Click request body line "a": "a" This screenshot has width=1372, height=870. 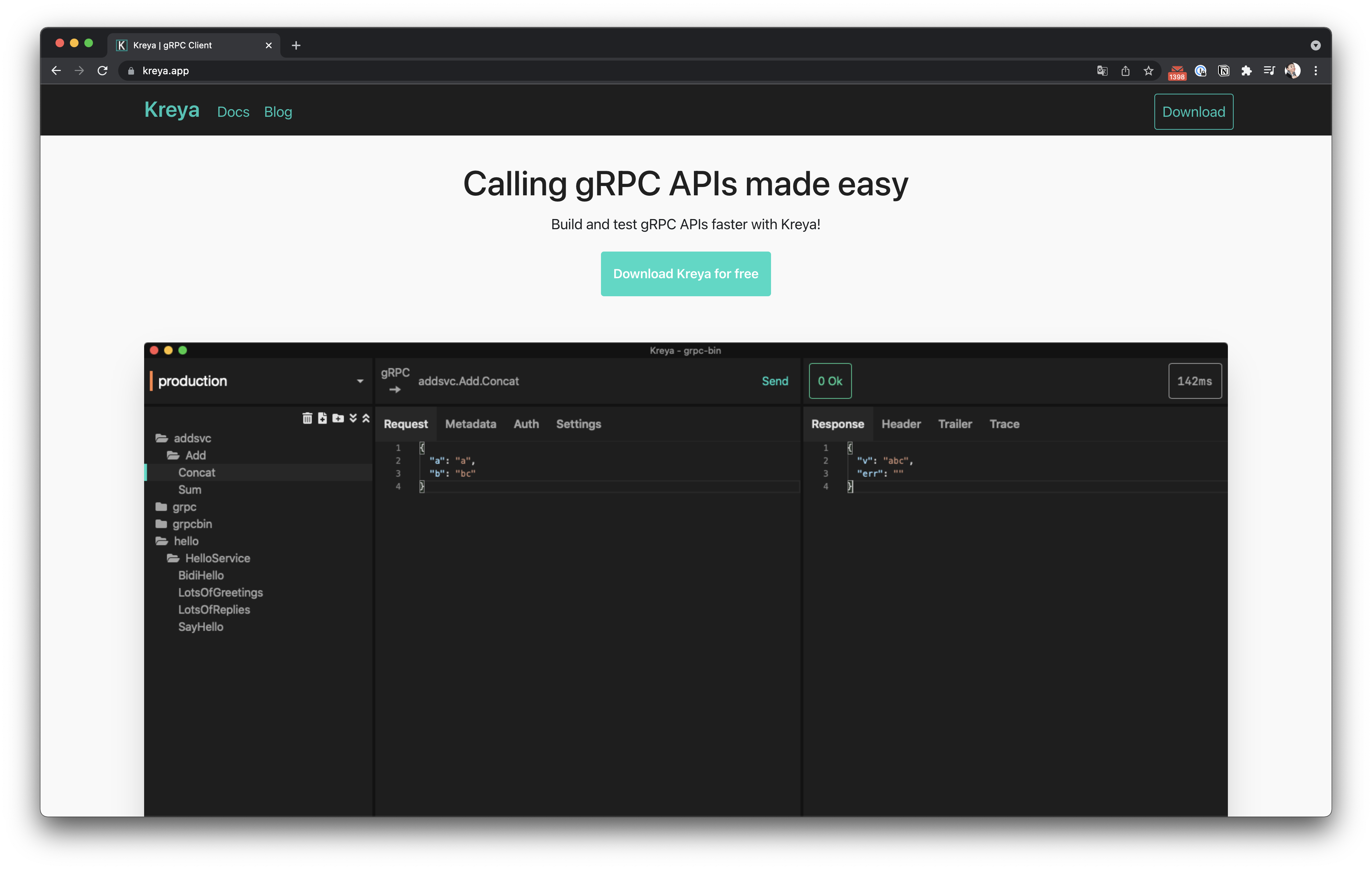[452, 461]
